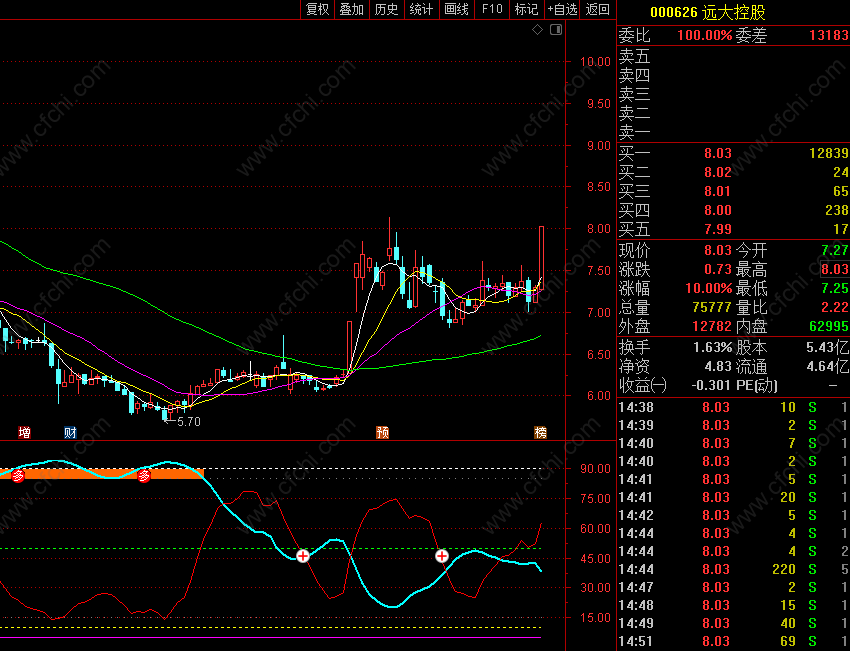
Task: Open the 统计 statistics option
Action: pyautogui.click(x=421, y=9)
